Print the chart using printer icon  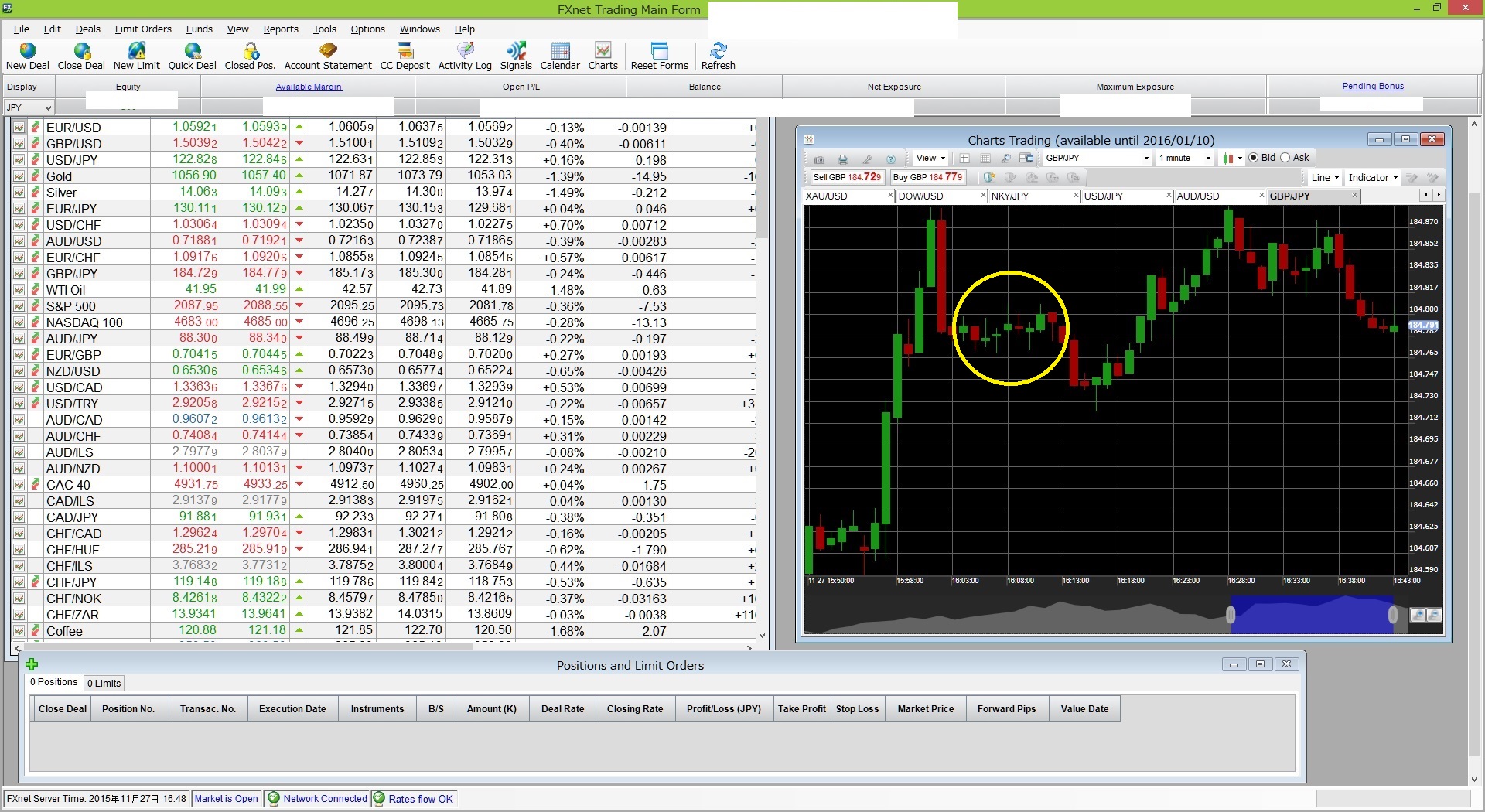[843, 159]
